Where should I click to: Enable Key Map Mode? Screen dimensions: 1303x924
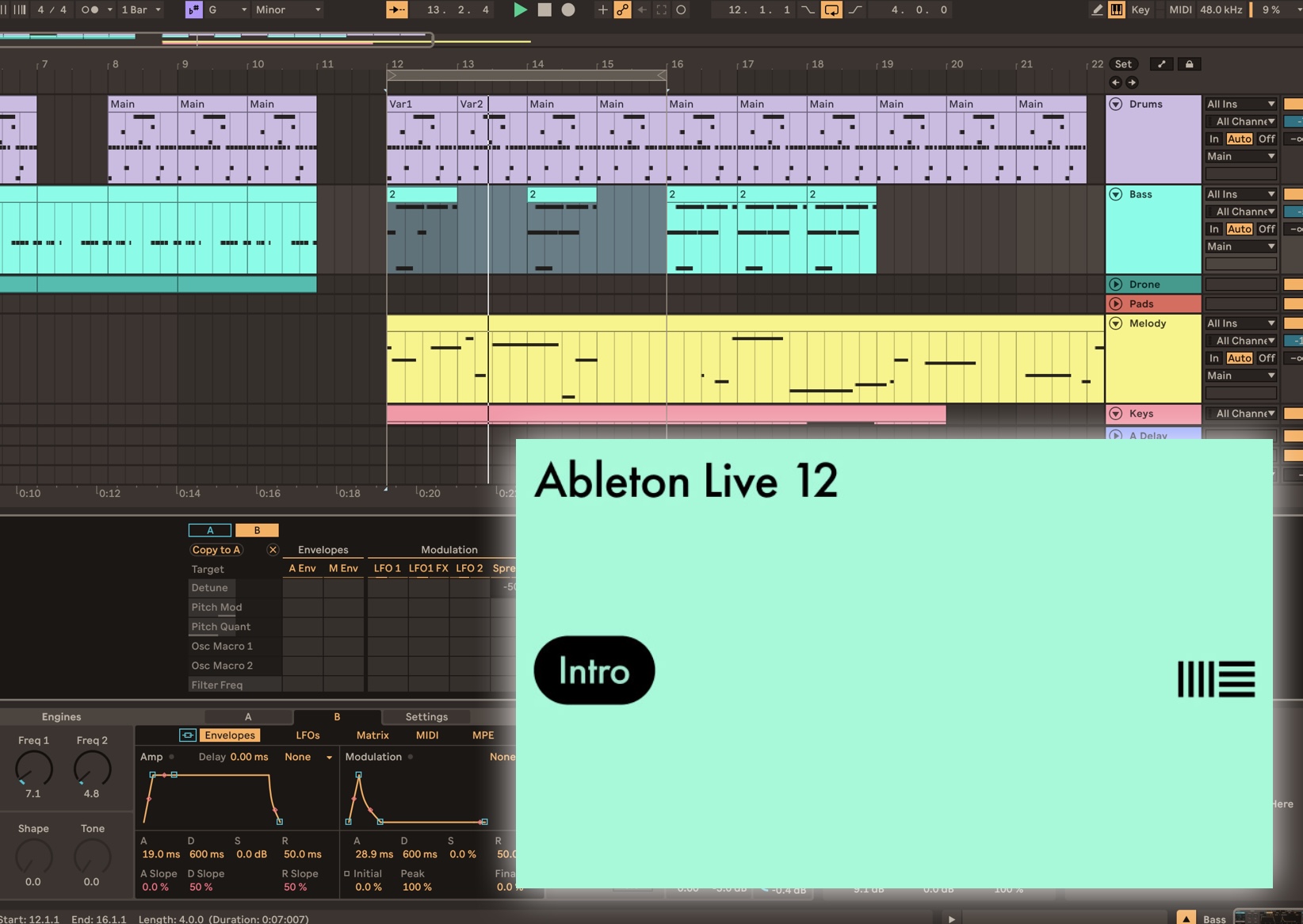(x=1141, y=10)
